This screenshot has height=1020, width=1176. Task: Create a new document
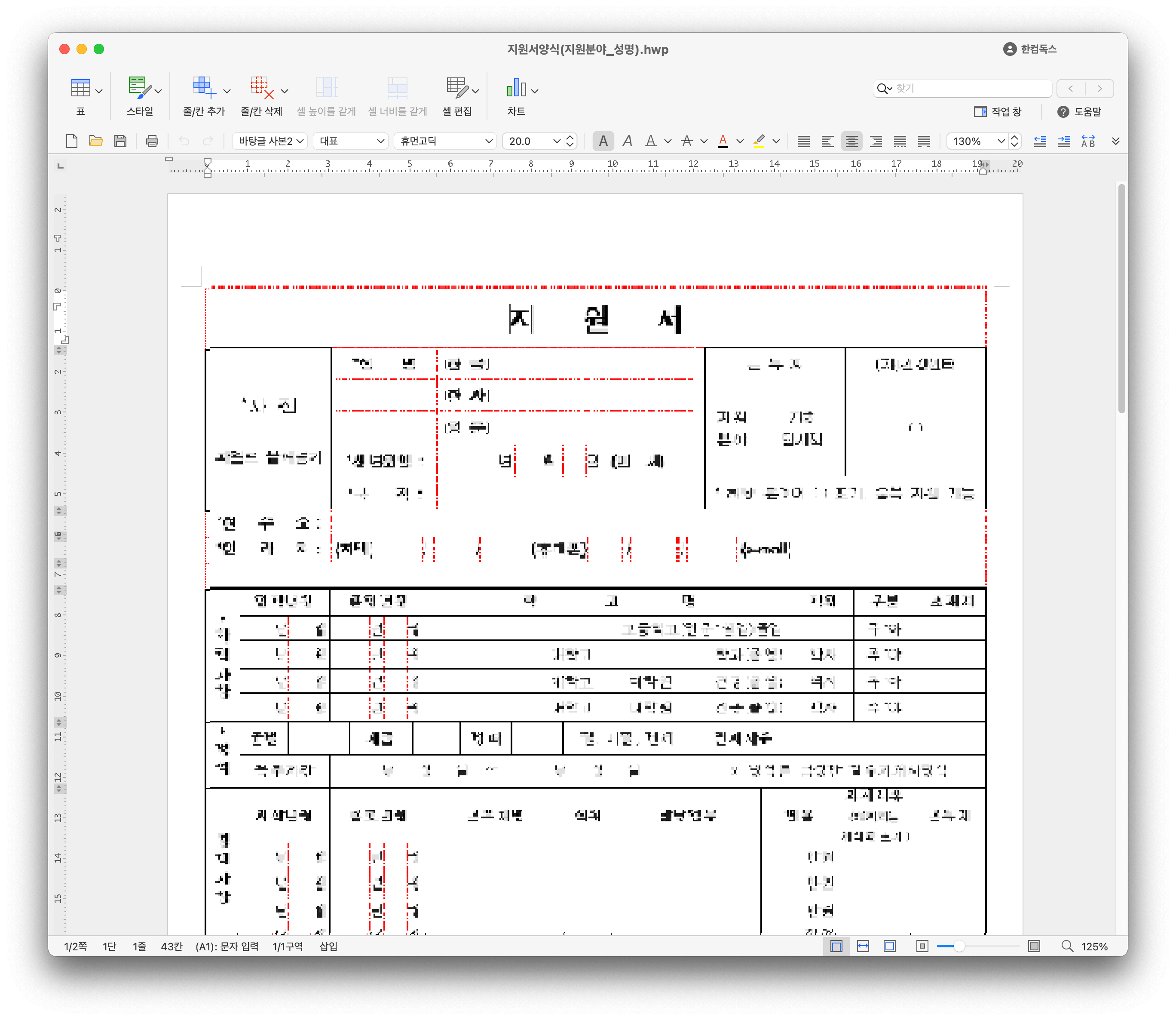tap(72, 141)
